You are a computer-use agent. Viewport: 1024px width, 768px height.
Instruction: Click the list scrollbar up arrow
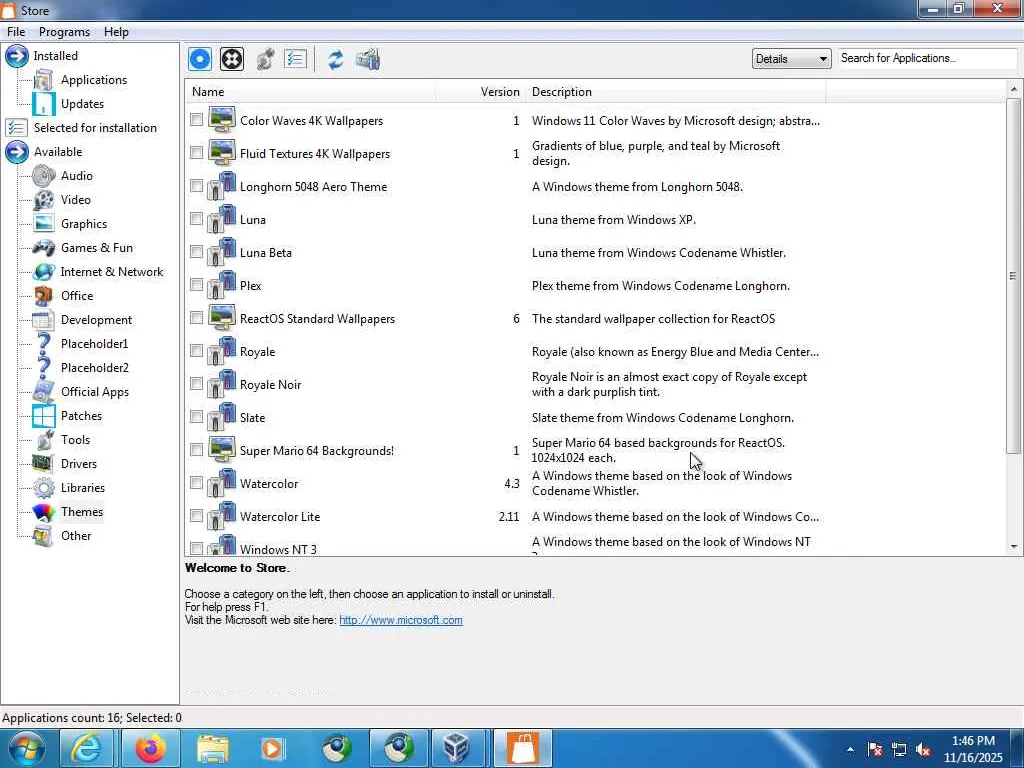pos(1014,88)
